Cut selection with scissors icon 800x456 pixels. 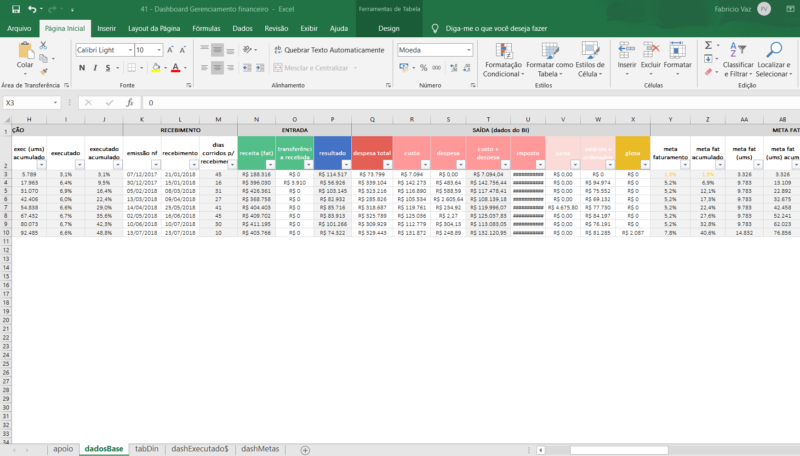(x=43, y=45)
